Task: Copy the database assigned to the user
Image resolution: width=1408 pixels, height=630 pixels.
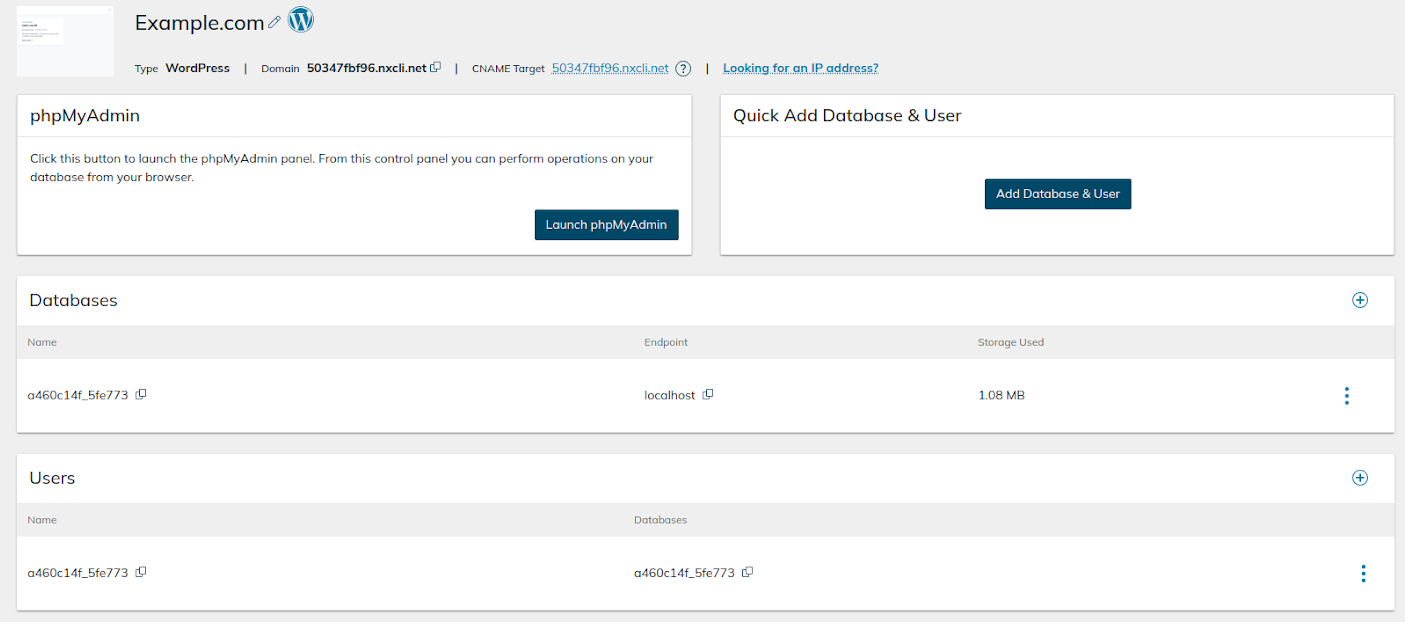Action: 747,572
